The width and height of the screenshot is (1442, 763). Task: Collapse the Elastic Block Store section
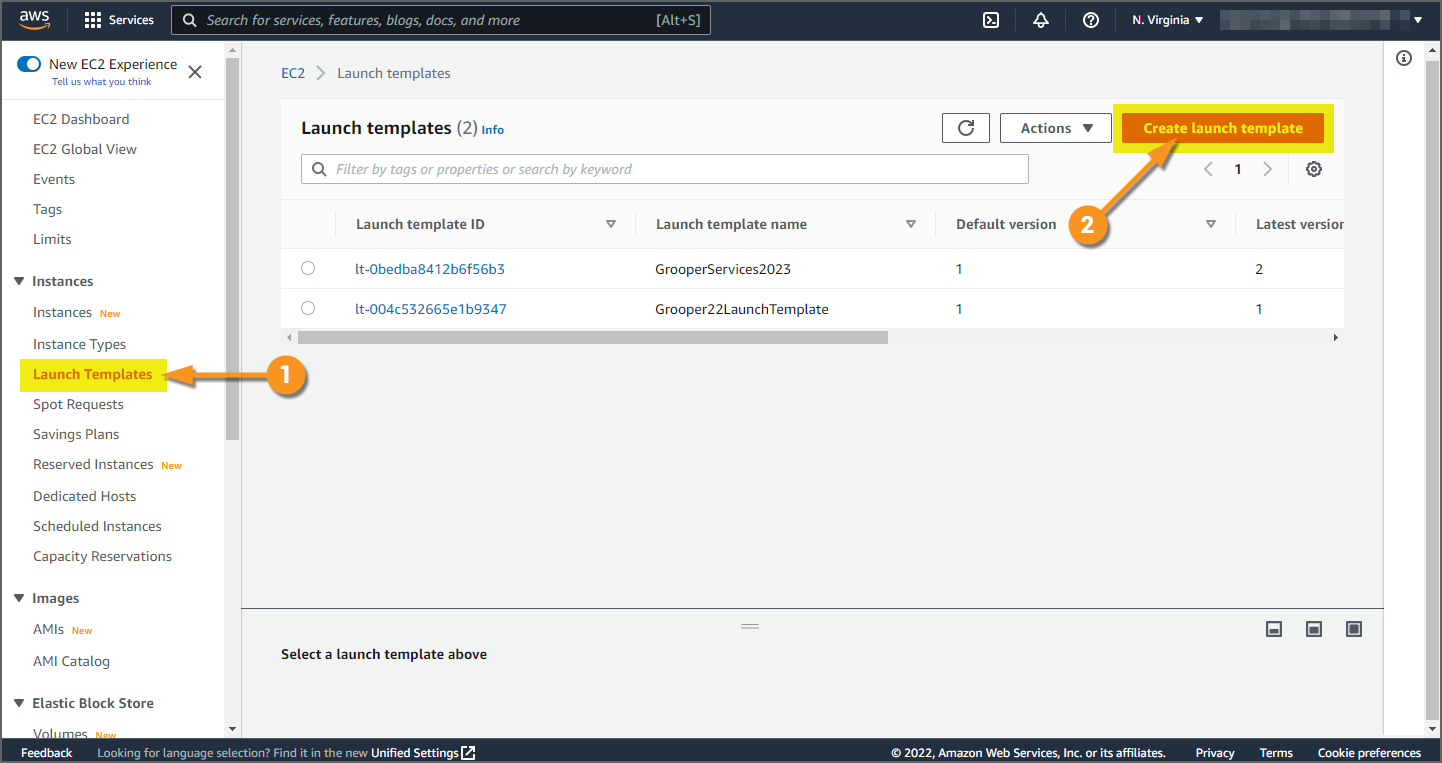point(19,703)
